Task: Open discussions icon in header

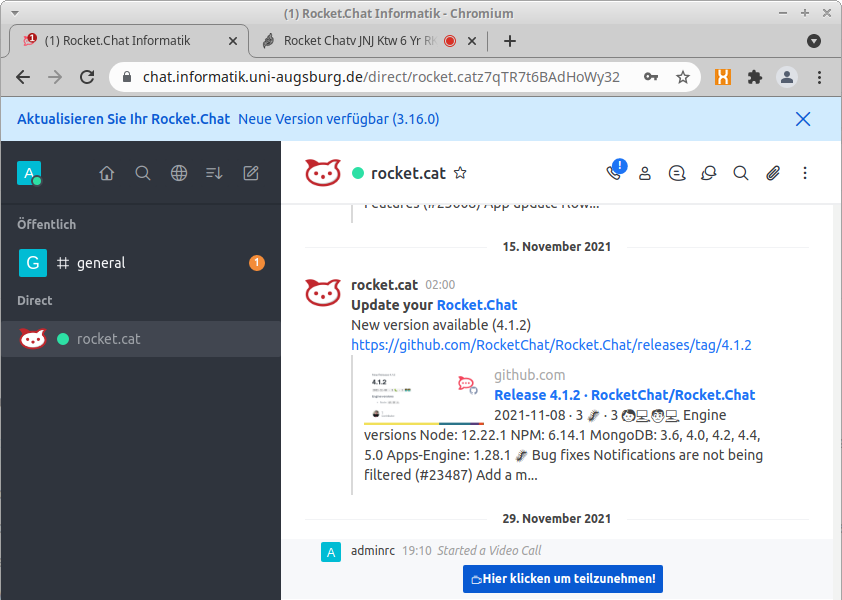Action: tap(709, 173)
